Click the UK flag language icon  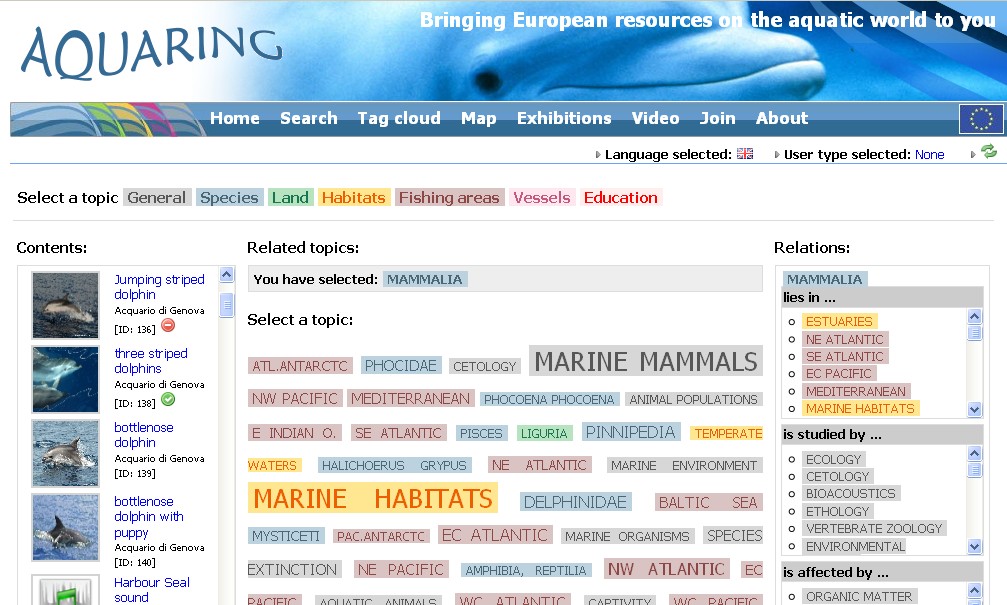pos(745,154)
